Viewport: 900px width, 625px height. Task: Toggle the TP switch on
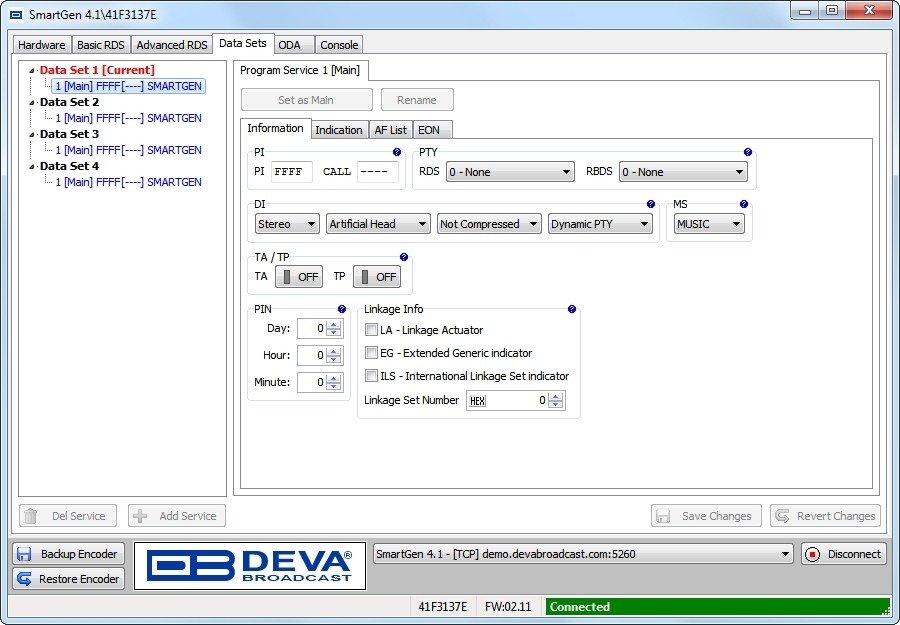click(376, 277)
